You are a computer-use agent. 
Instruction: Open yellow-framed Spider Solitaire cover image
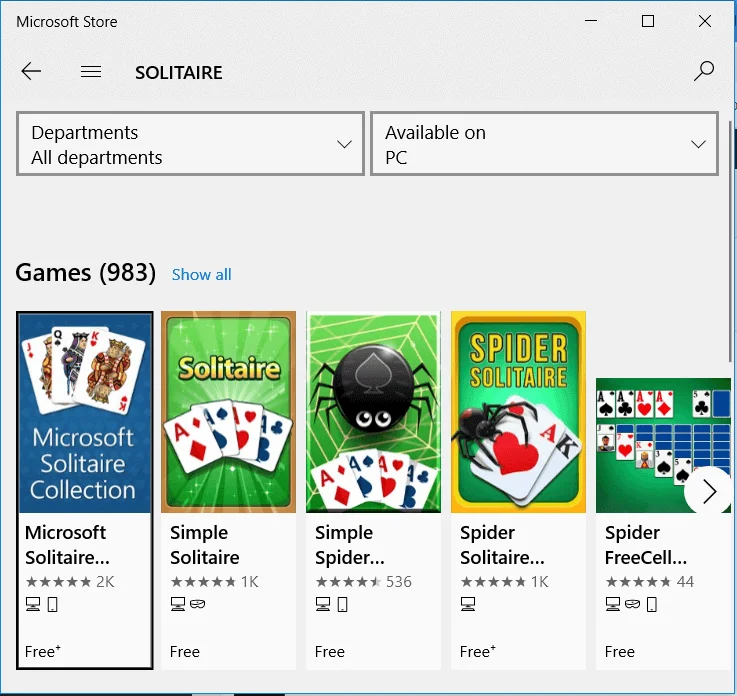pyautogui.click(x=518, y=412)
